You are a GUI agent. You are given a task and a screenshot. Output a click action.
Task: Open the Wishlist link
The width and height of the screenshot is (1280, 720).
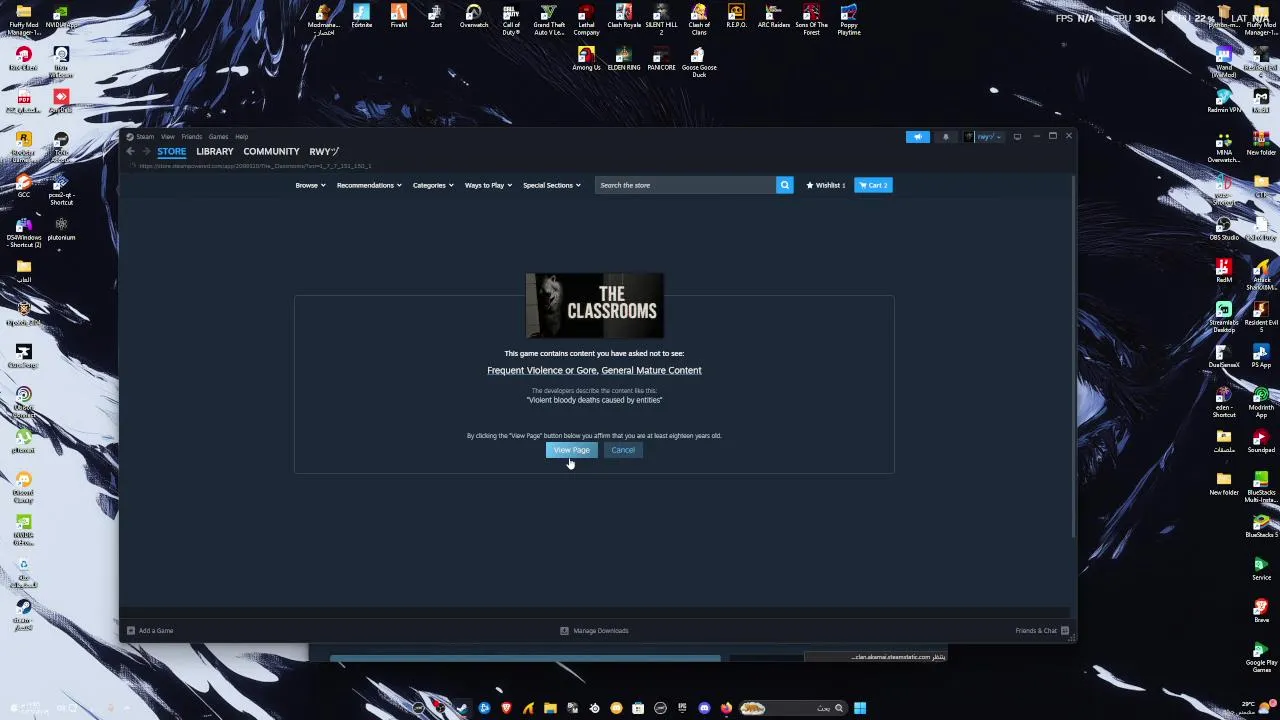click(x=826, y=185)
